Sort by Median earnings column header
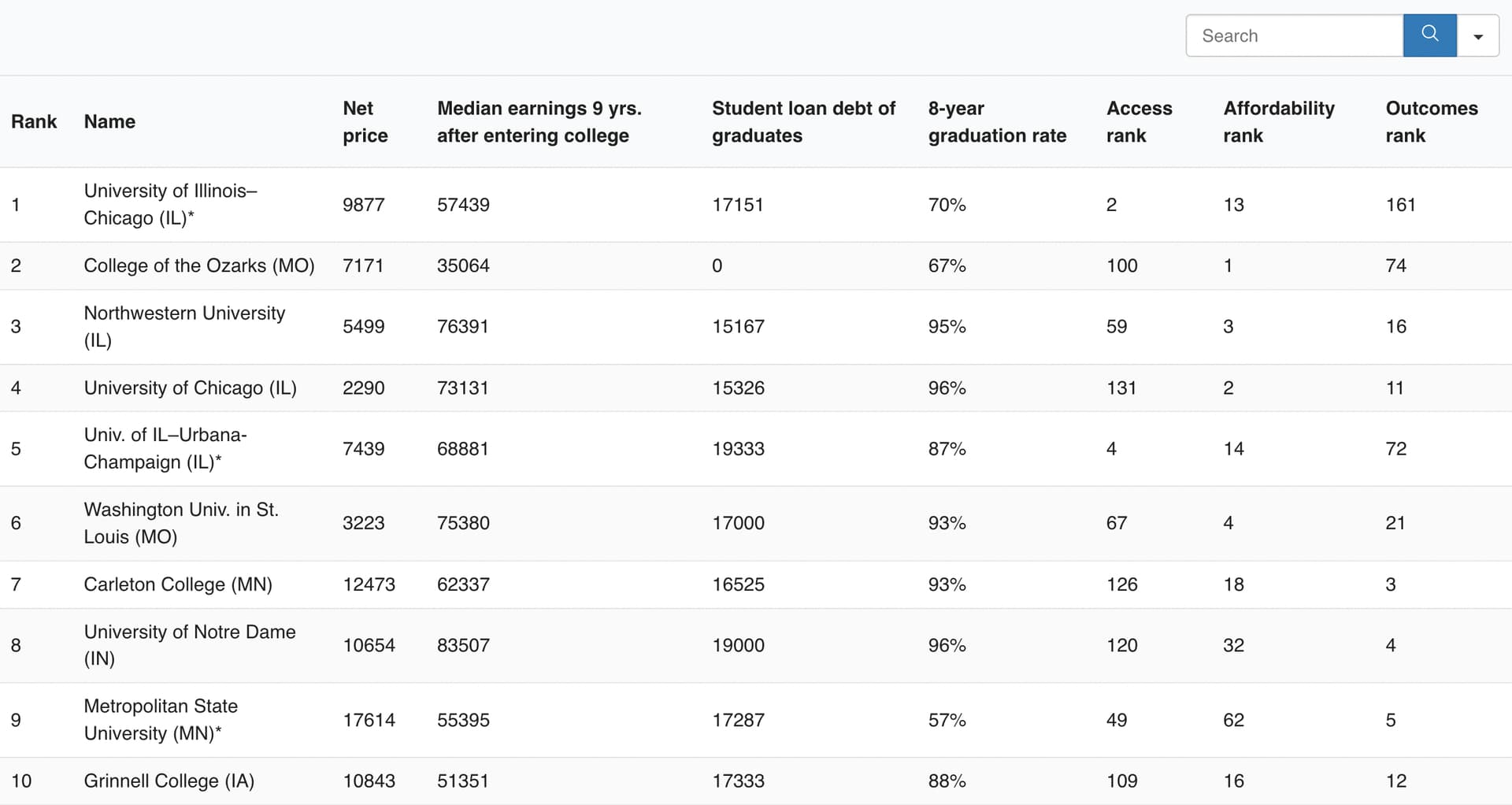The image size is (1512, 805). click(x=539, y=121)
